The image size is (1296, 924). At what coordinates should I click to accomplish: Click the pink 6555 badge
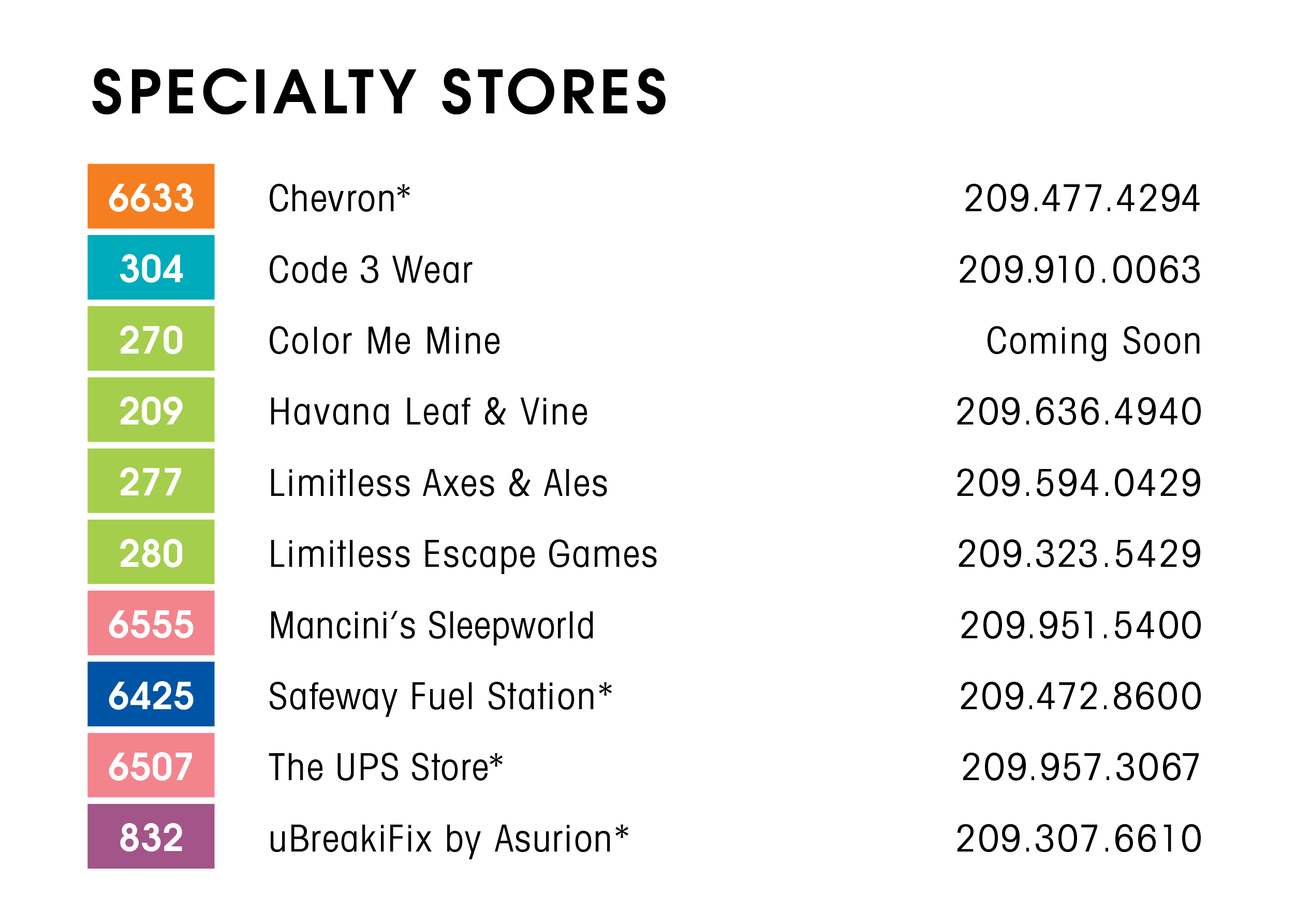click(151, 623)
